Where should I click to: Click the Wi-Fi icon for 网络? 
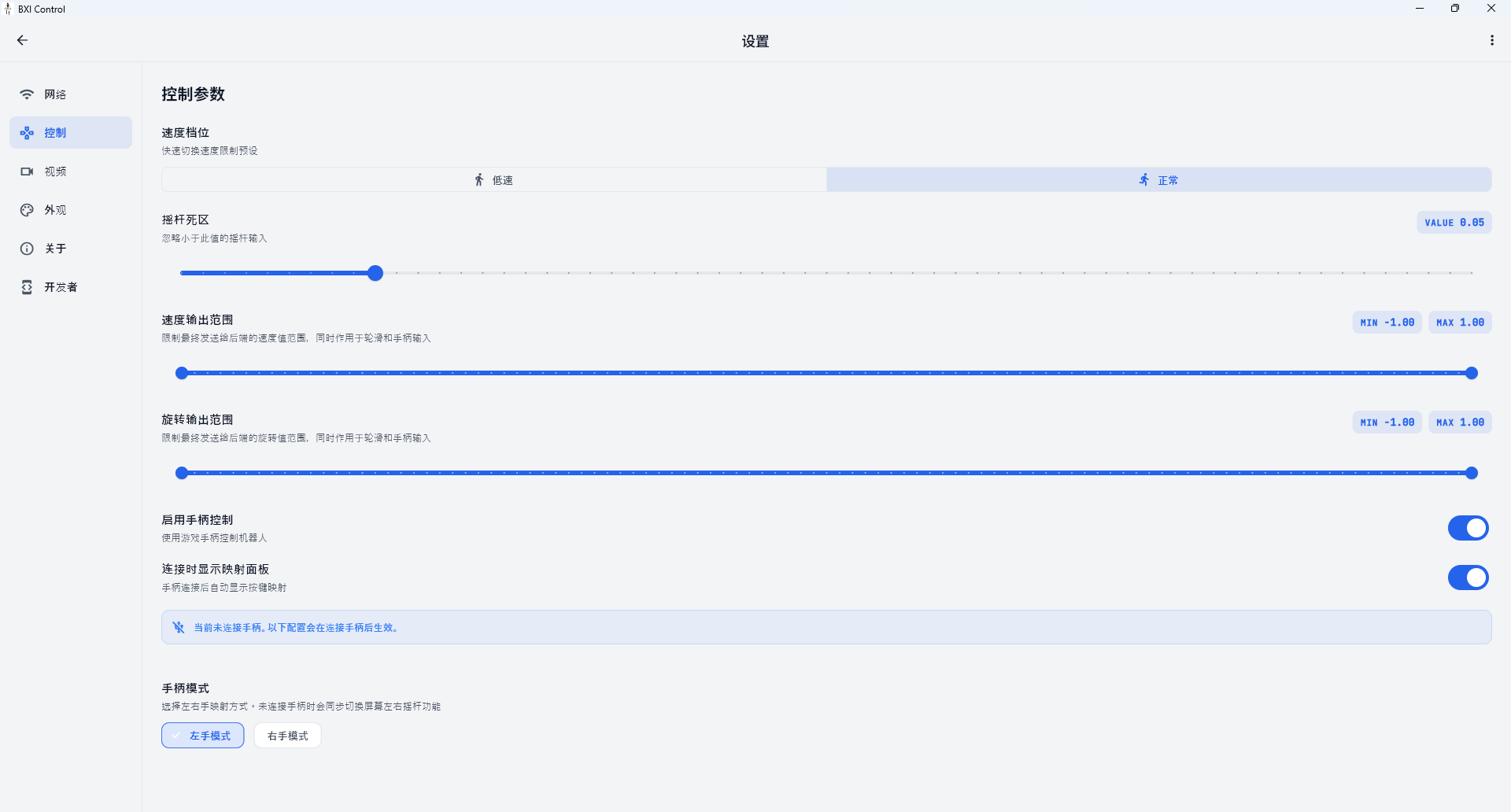pyautogui.click(x=27, y=94)
